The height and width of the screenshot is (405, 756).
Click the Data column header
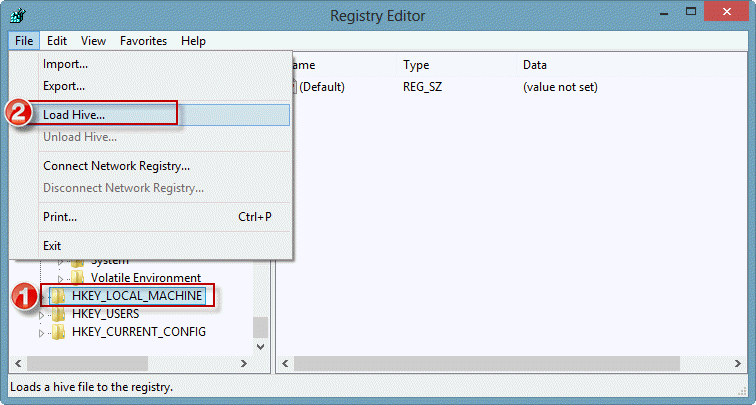(535, 65)
